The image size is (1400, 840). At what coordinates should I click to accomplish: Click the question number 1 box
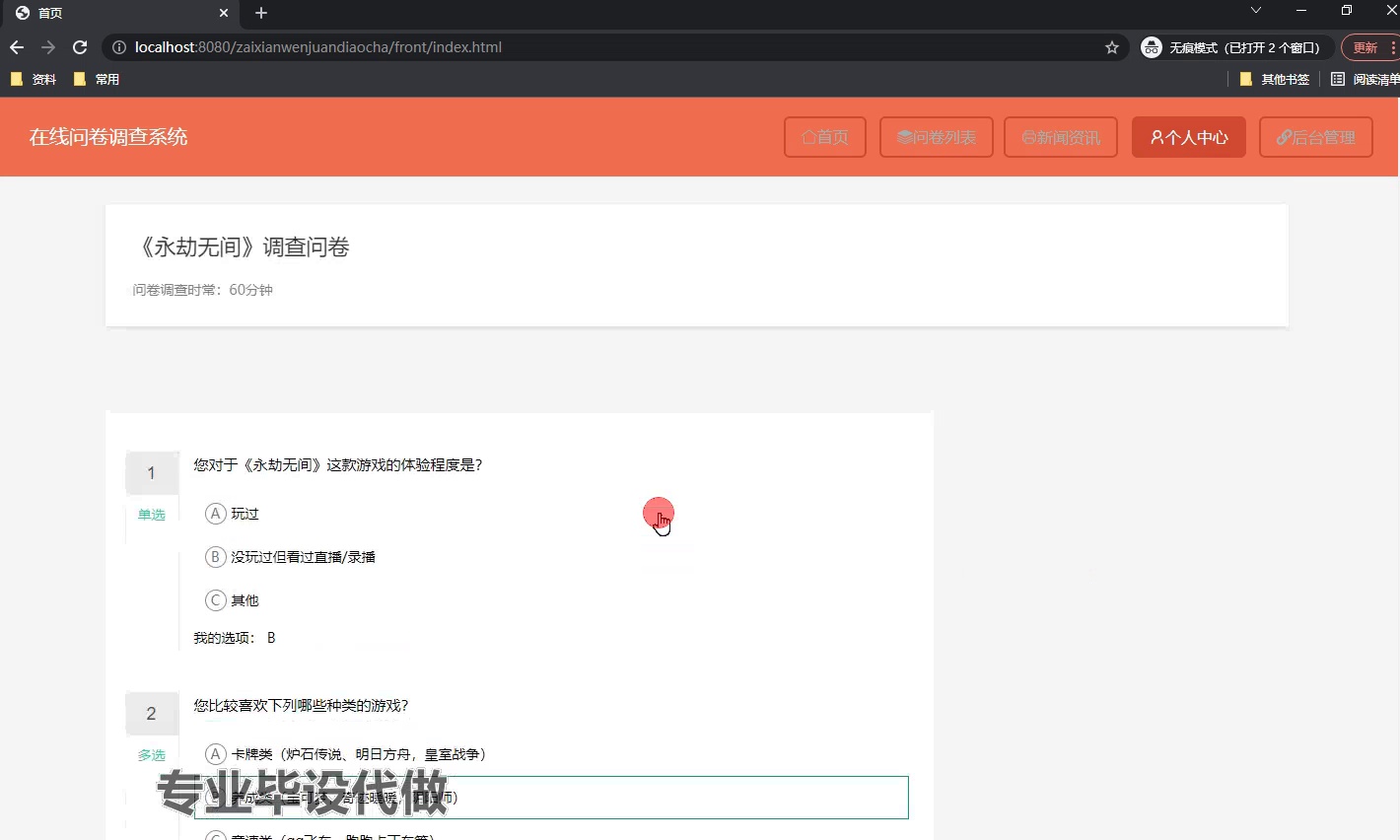point(152,473)
